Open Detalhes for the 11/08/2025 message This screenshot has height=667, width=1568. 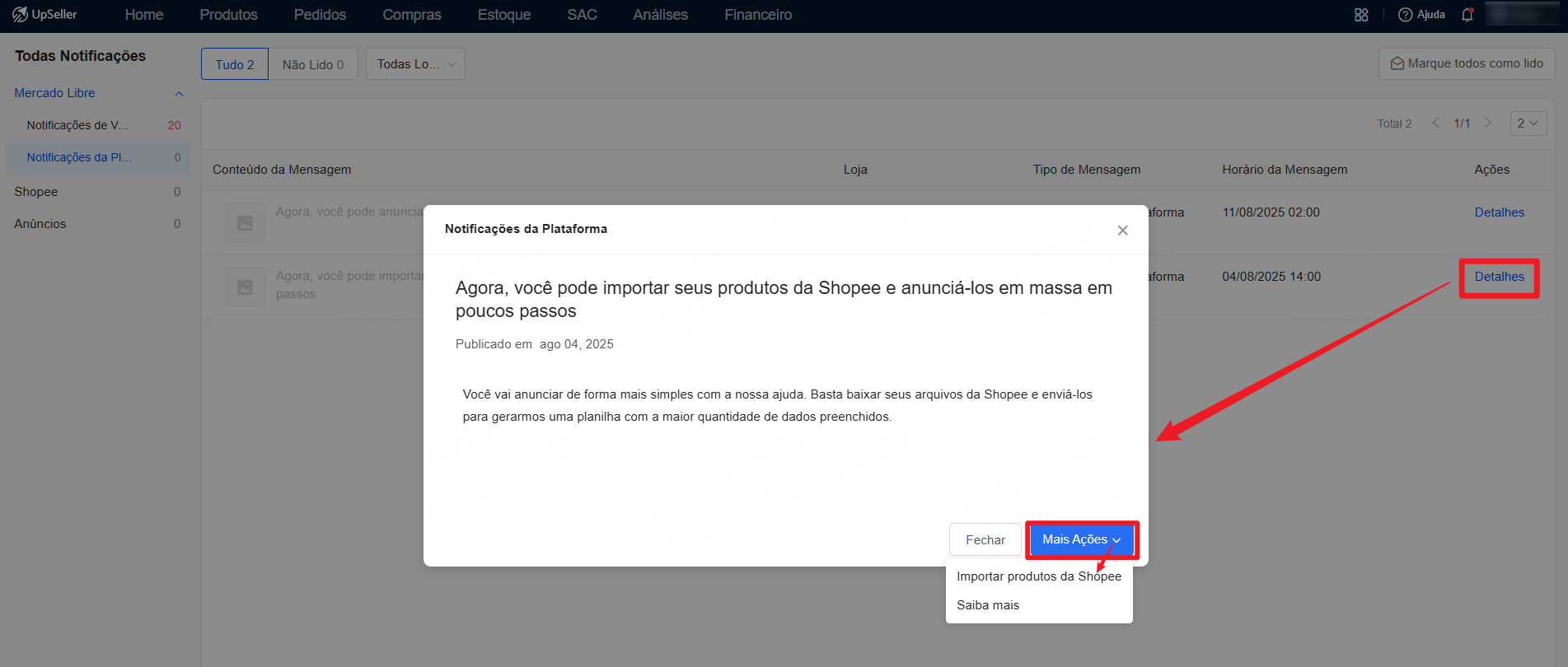(1500, 212)
